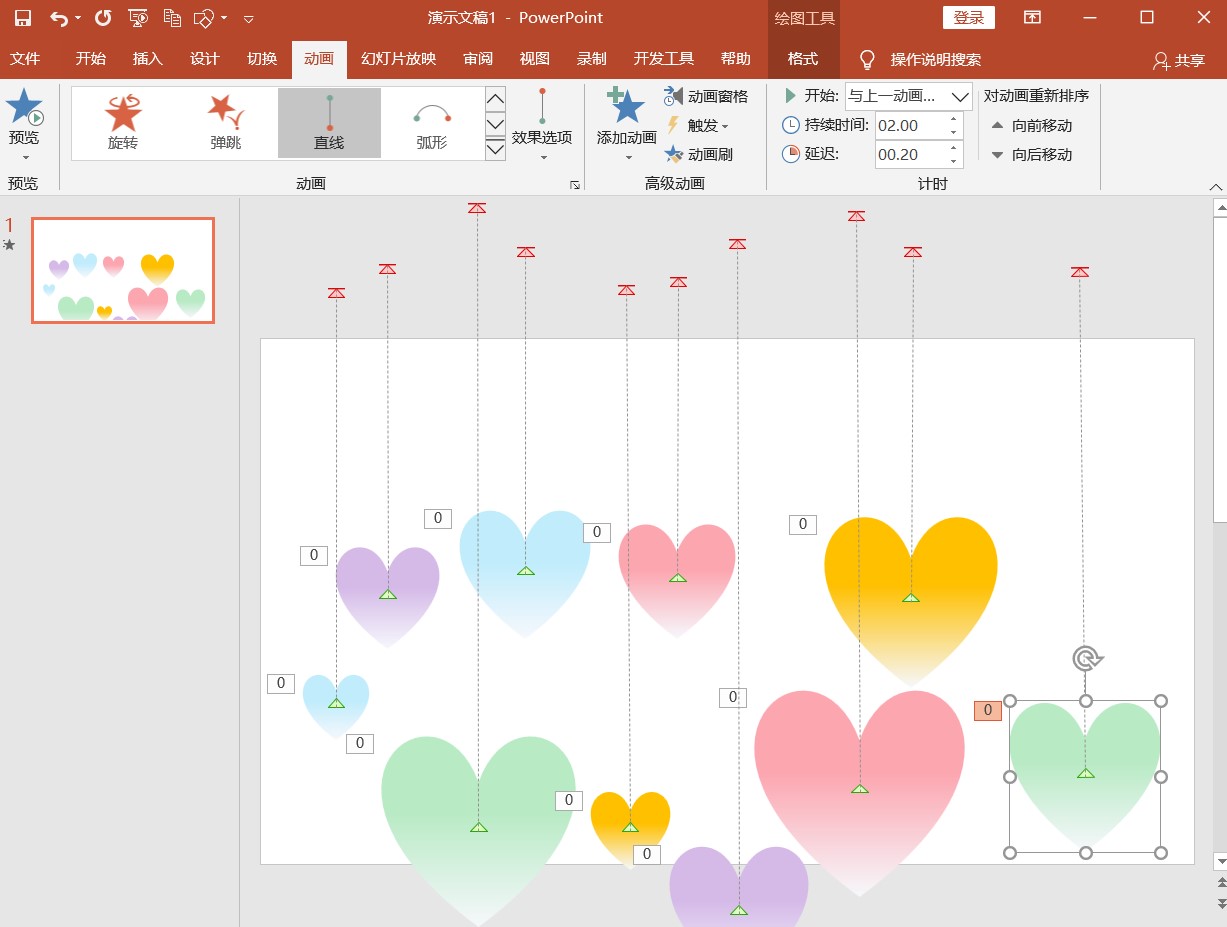Click the Save icon in title bar
1227x927 pixels.
pos(23,18)
